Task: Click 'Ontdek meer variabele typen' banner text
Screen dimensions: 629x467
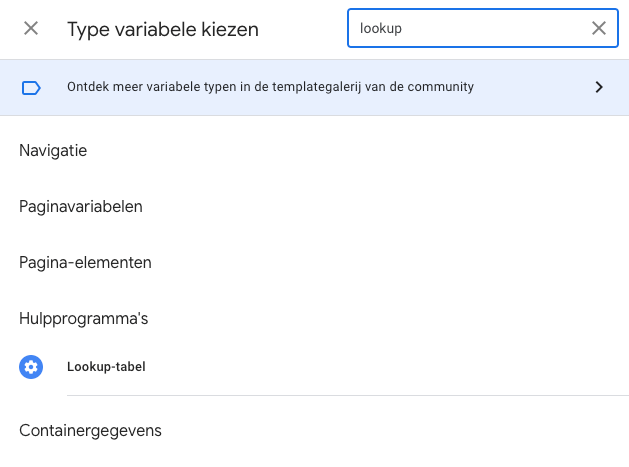Action: (x=270, y=87)
